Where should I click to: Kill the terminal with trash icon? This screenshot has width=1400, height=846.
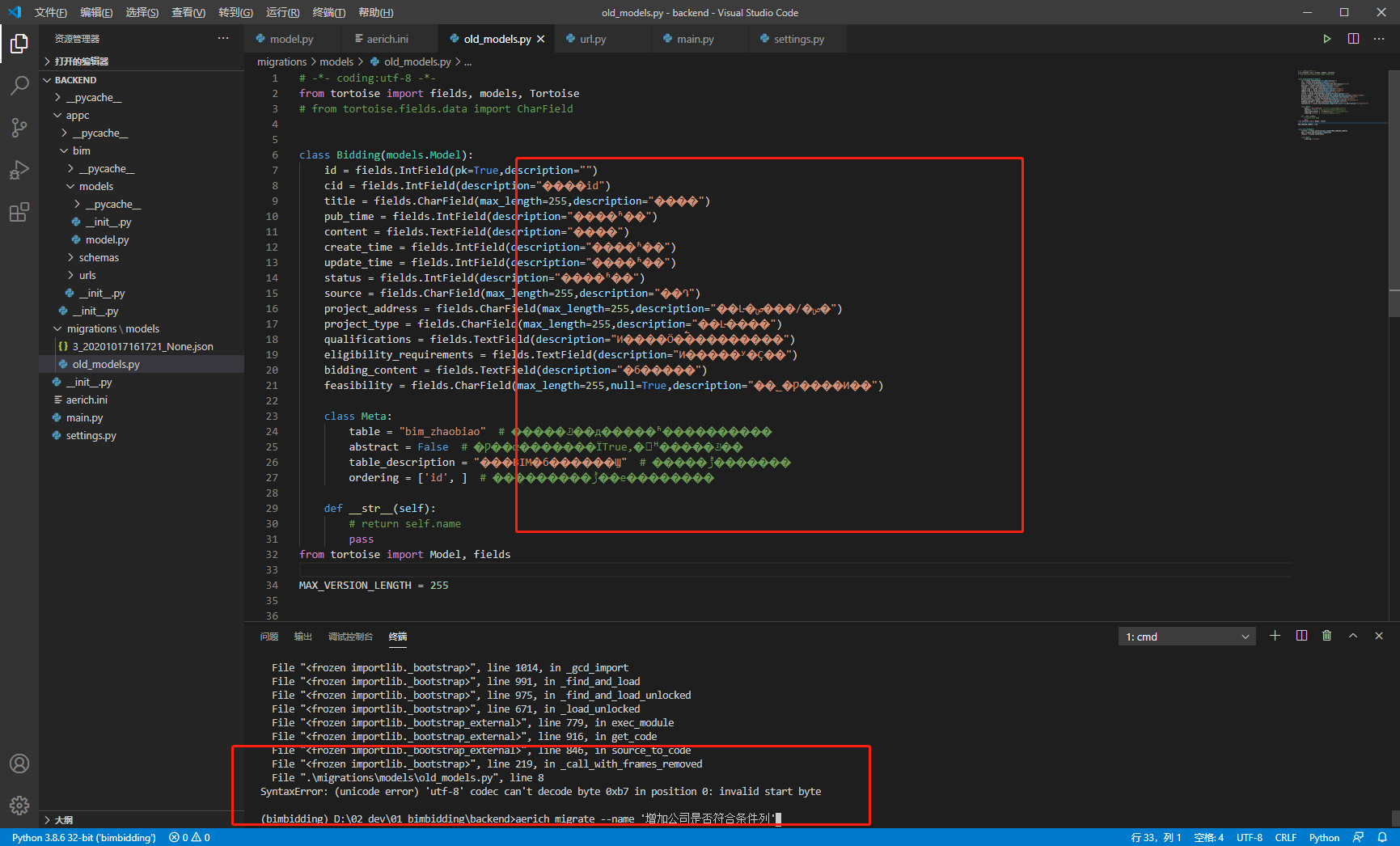(x=1327, y=636)
